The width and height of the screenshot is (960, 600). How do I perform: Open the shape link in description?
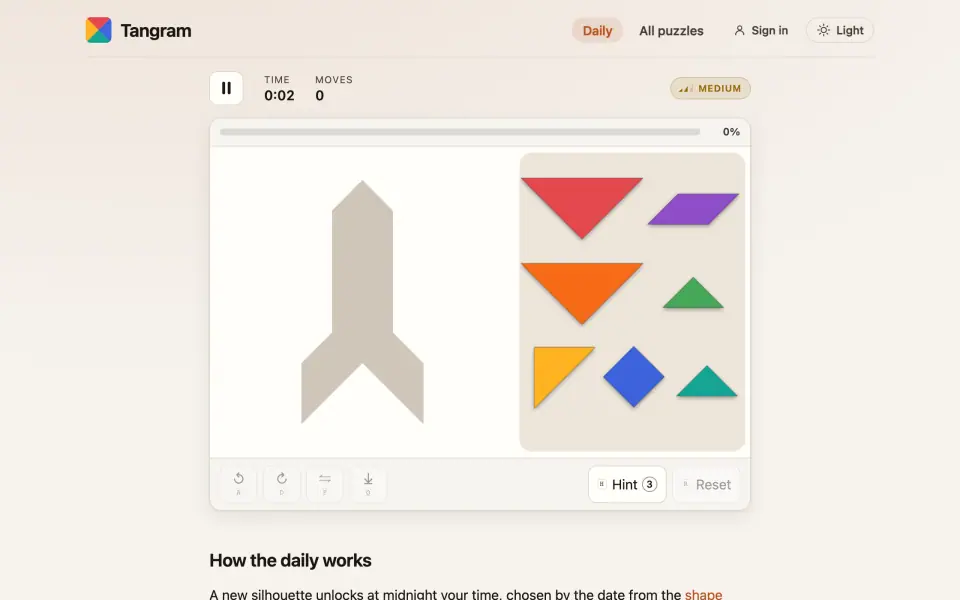(703, 594)
